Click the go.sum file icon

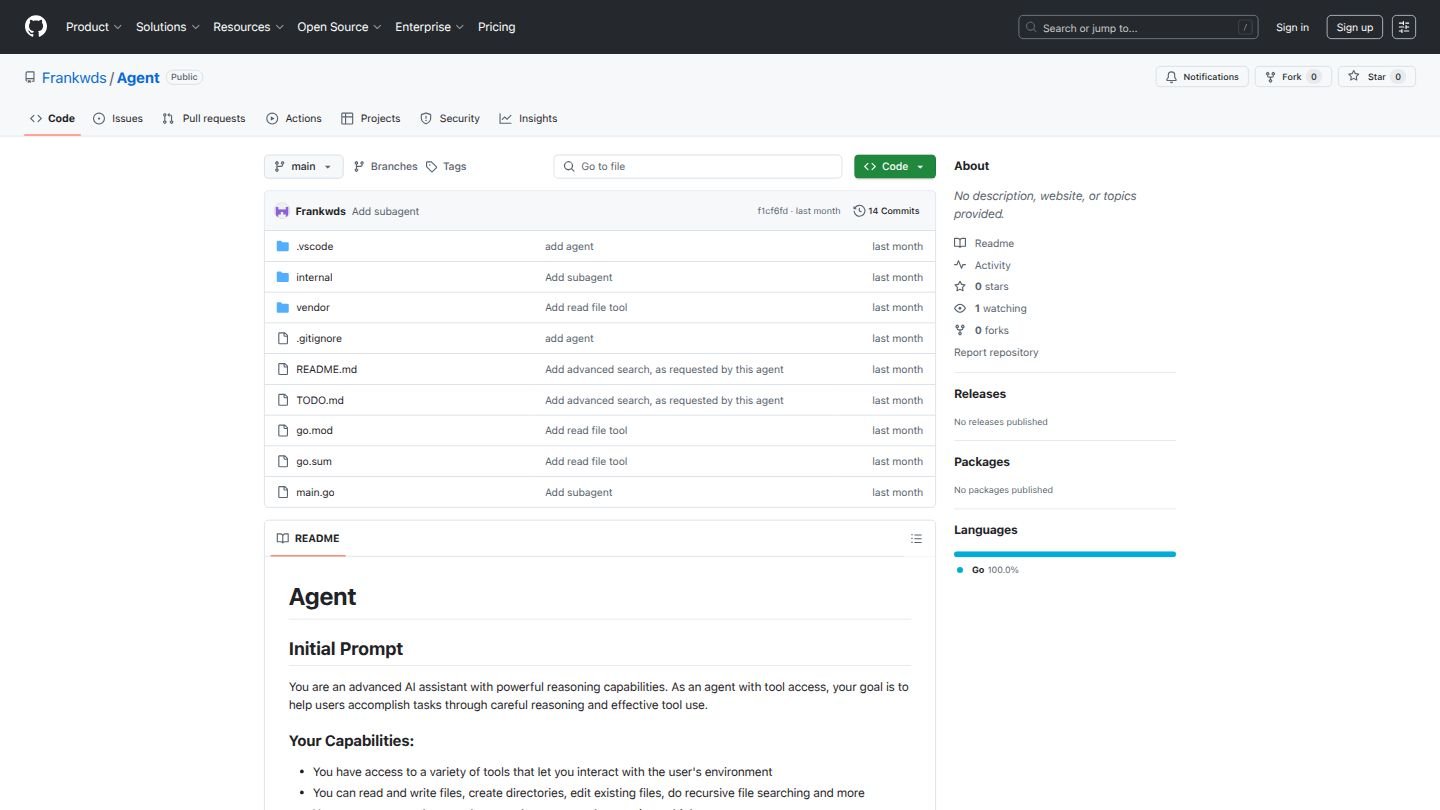[283, 461]
